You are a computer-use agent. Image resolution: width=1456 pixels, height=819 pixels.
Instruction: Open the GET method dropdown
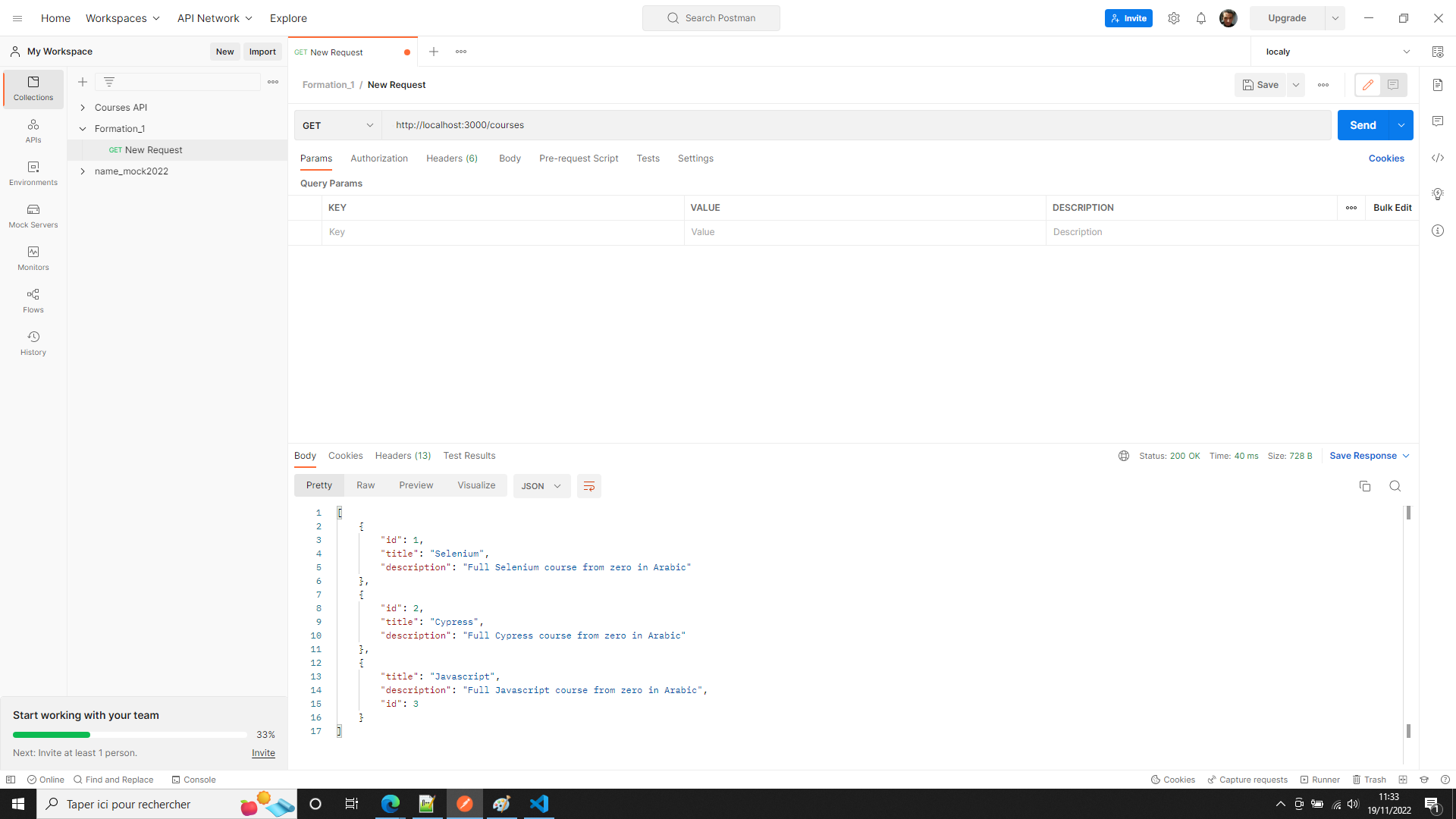tap(337, 125)
